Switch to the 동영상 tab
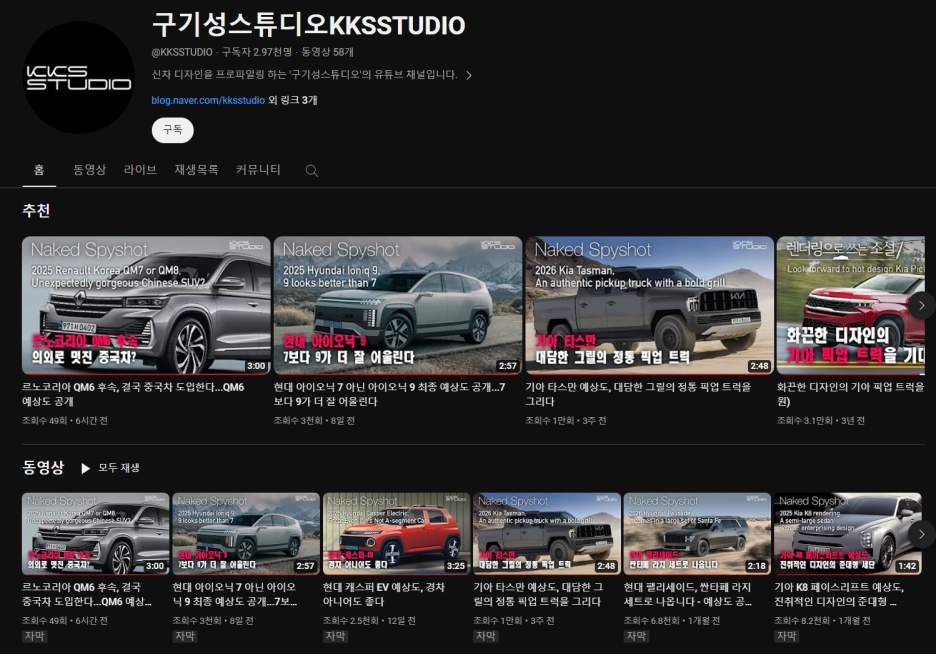Image resolution: width=936 pixels, height=654 pixels. (90, 170)
